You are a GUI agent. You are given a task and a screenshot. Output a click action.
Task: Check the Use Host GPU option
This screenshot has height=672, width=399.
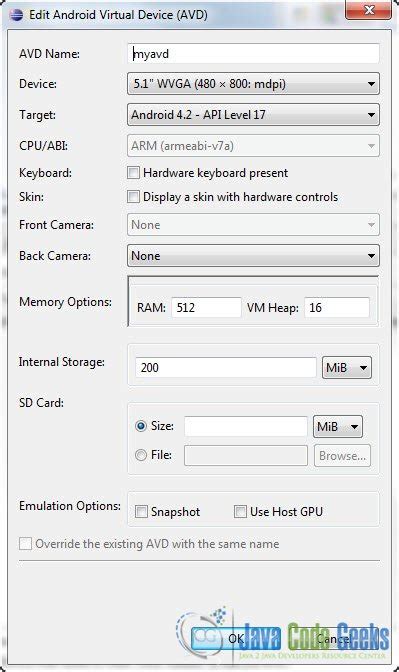pyautogui.click(x=240, y=511)
